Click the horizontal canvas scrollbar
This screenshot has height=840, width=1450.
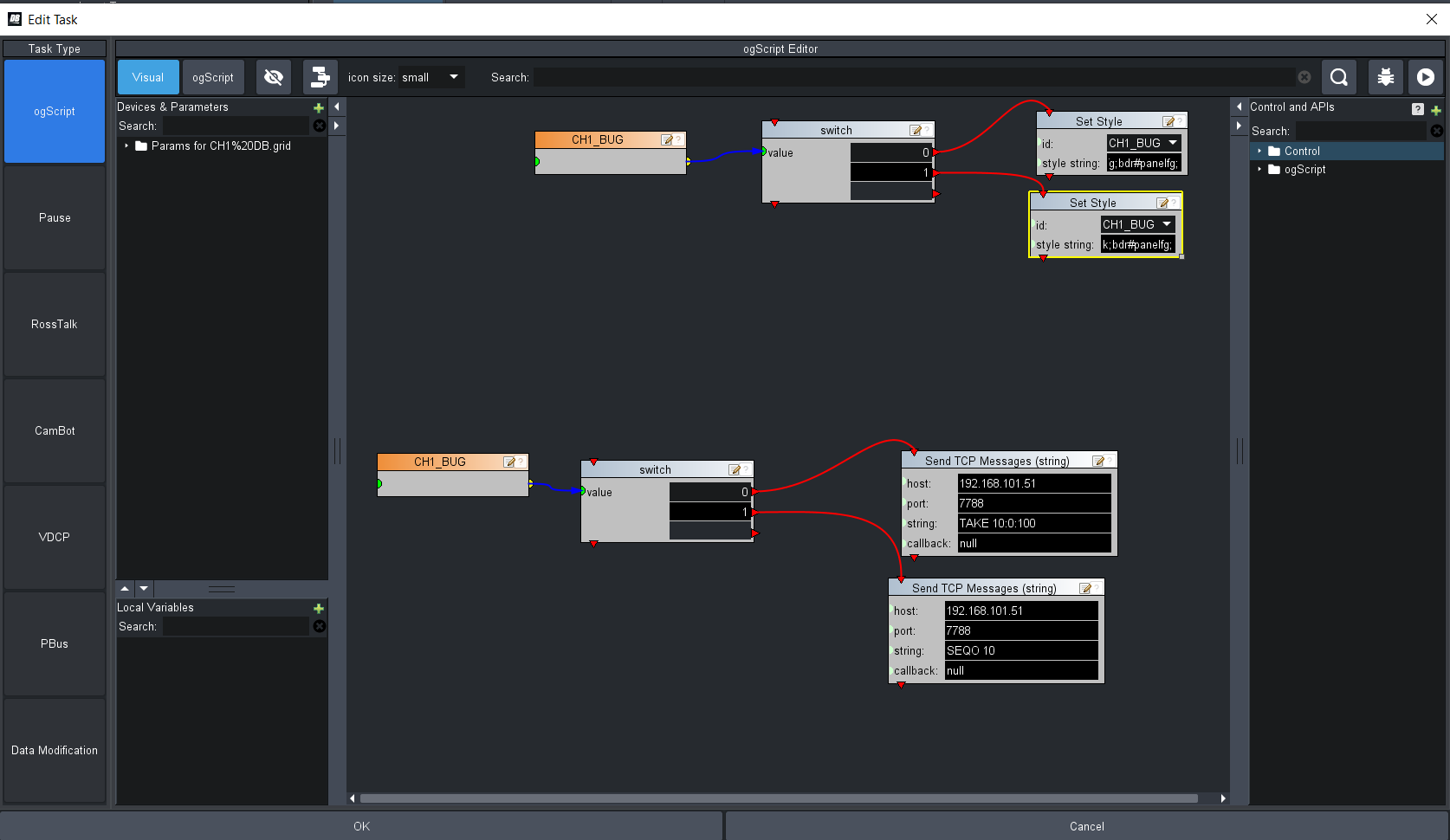pos(778,798)
